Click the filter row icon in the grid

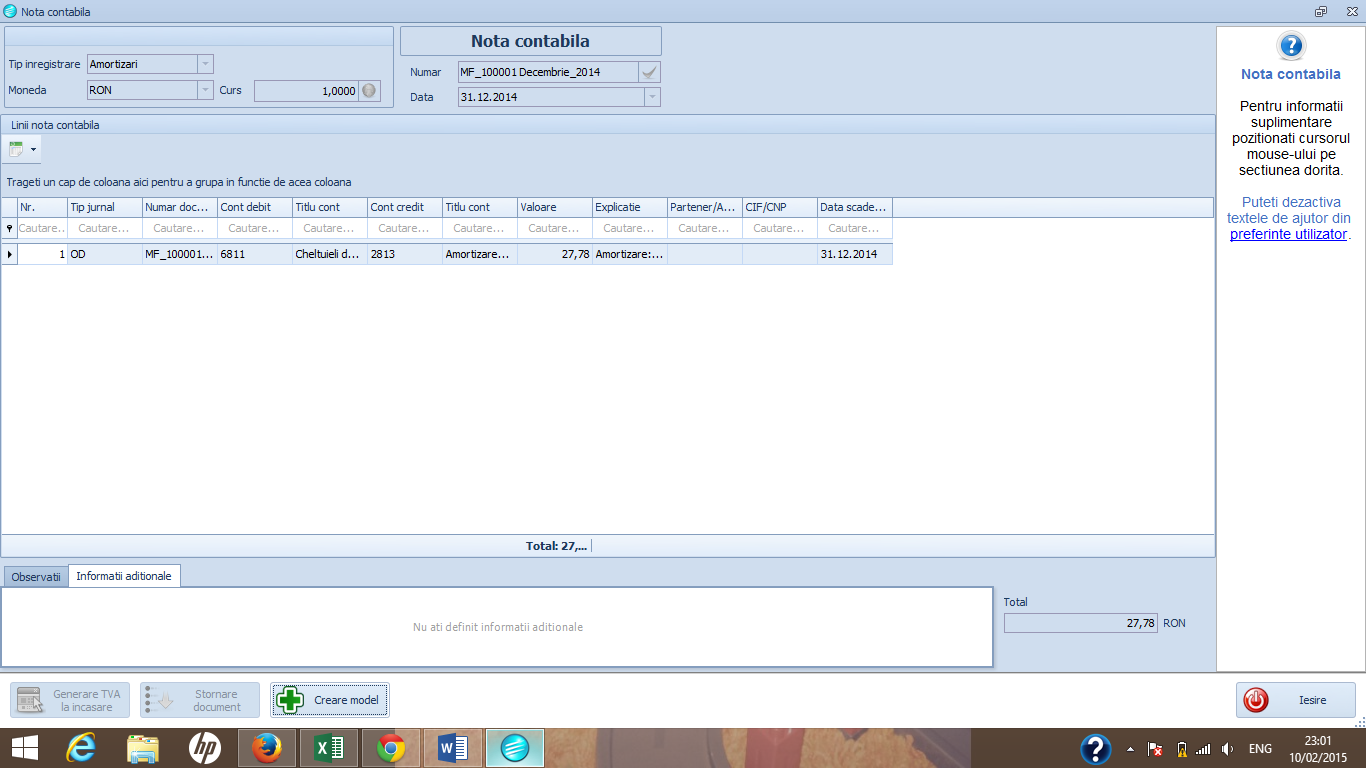pos(9,228)
